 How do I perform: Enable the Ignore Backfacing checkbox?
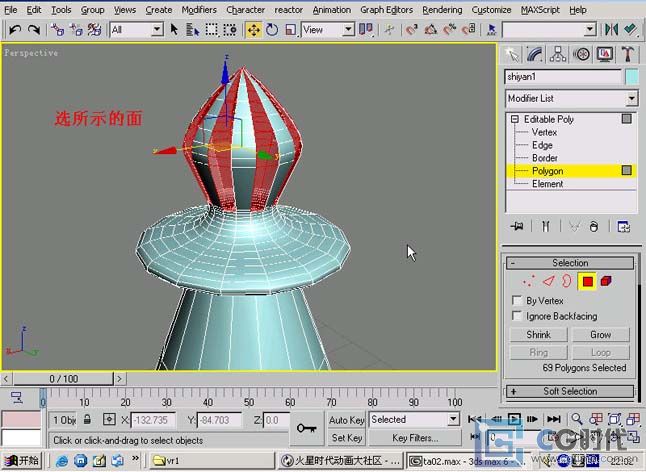tap(516, 316)
